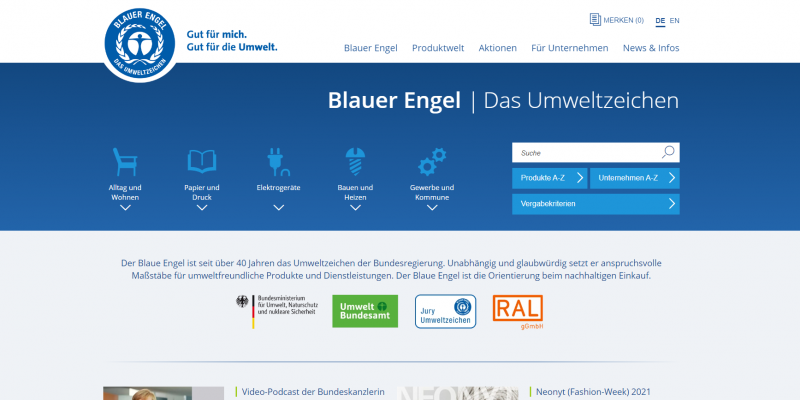Viewport: 800px width, 400px height.
Task: Open Neonyt (Fashion-Week) 2021 article
Action: (x=593, y=392)
